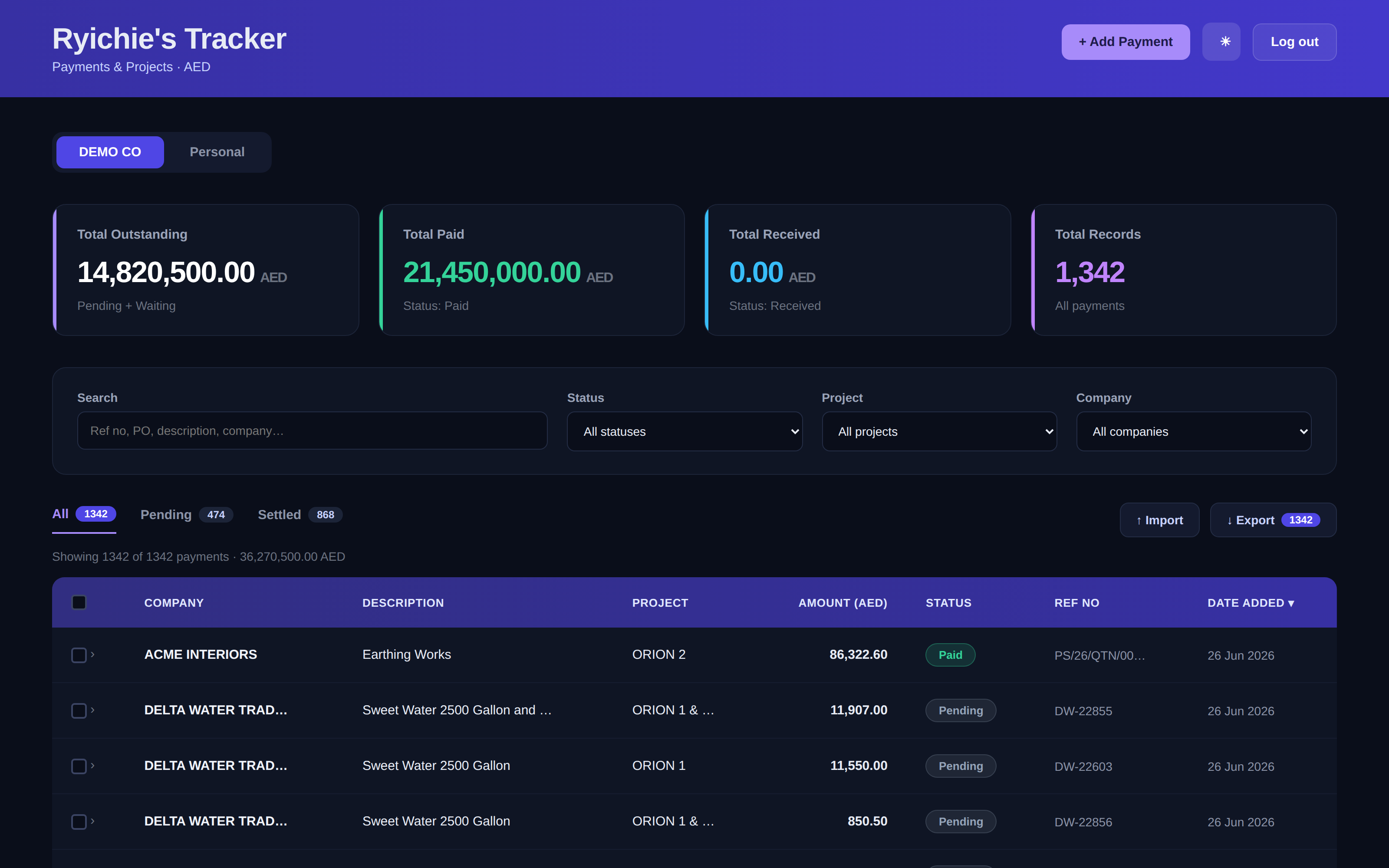Check the DW-22856 row checkbox
The width and height of the screenshot is (1389, 868).
pyautogui.click(x=79, y=822)
